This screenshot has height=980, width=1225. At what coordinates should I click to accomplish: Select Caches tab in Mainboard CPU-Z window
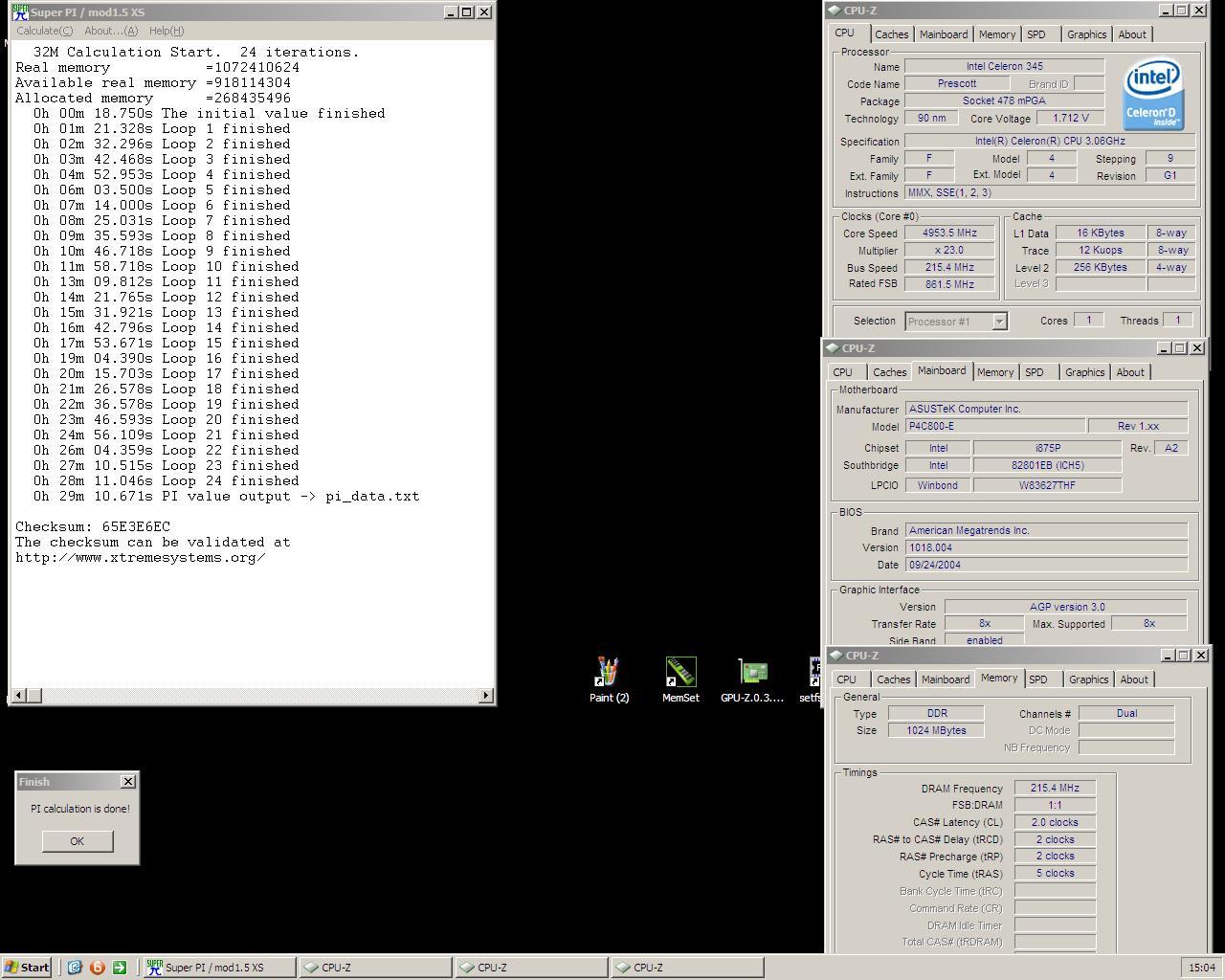(889, 372)
